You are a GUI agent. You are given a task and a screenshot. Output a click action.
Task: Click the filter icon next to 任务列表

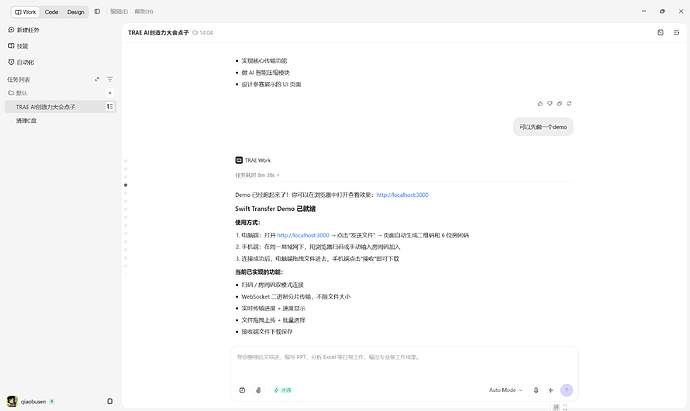click(x=110, y=79)
